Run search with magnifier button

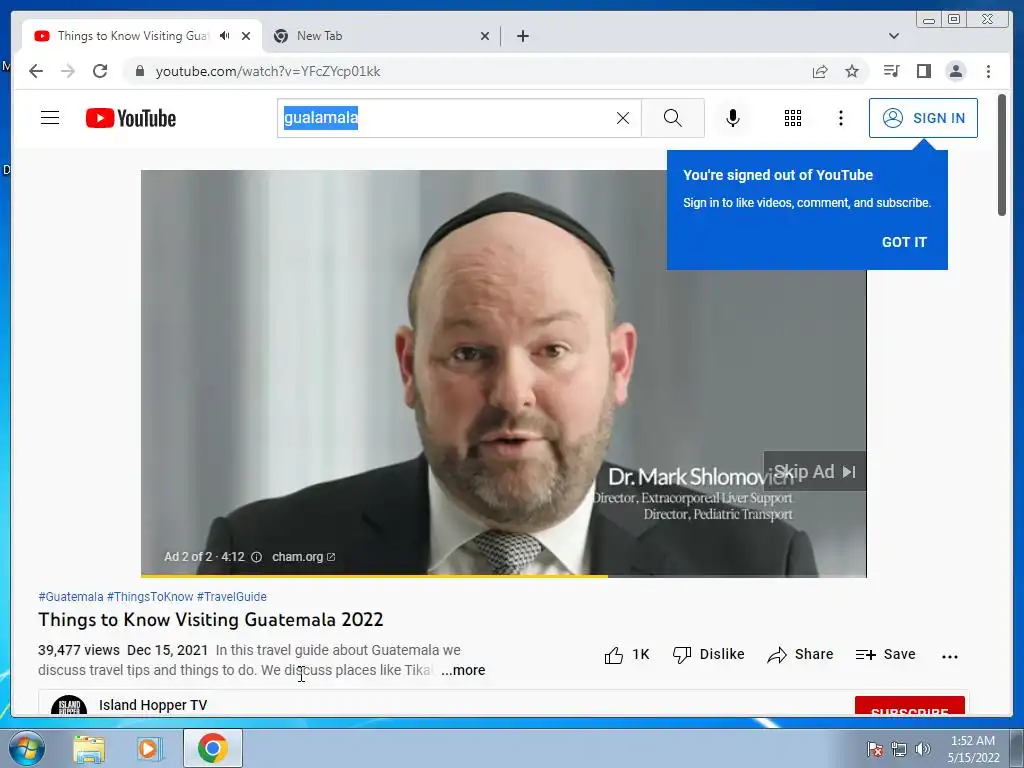tap(673, 118)
